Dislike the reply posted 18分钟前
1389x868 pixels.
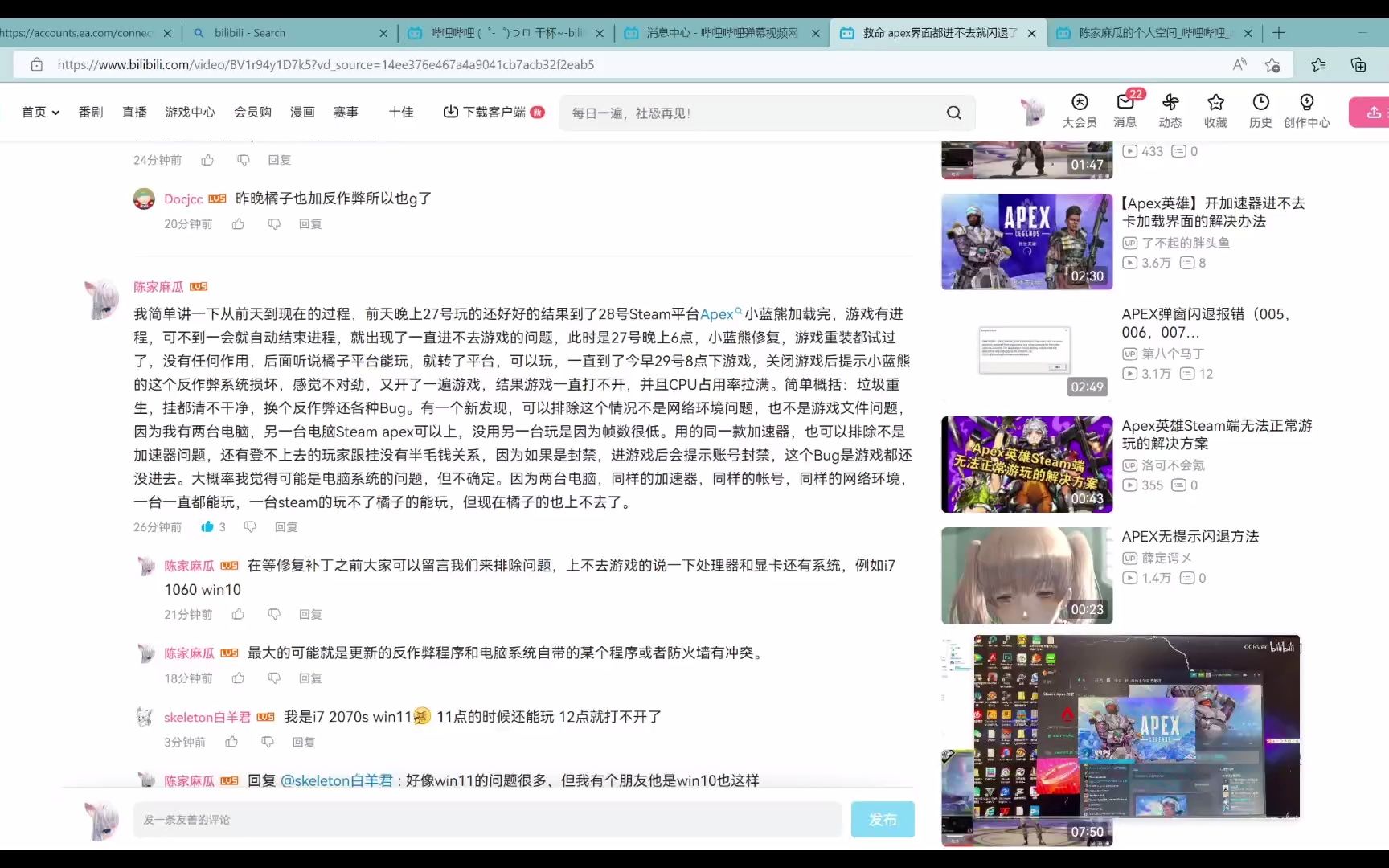point(274,678)
